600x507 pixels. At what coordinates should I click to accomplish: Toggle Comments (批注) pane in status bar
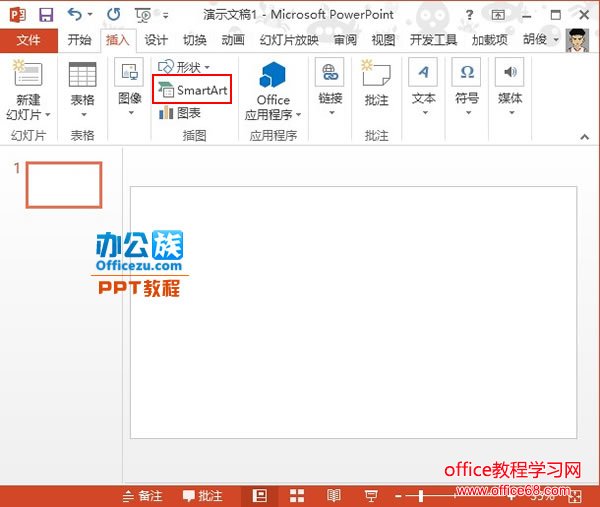point(202,496)
